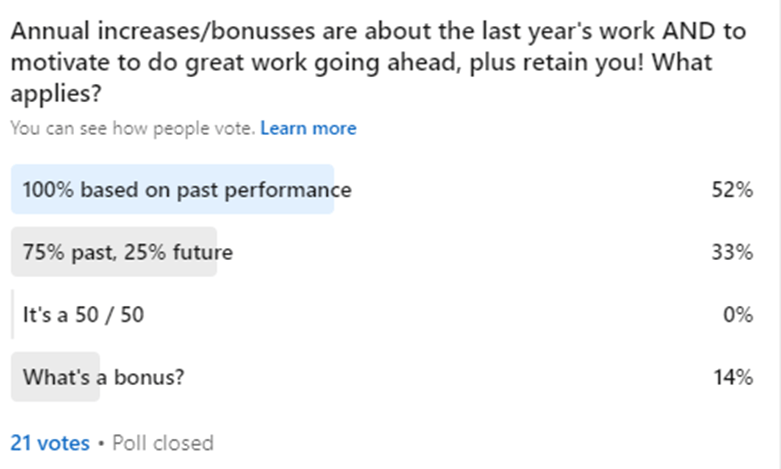Click the thin bar left of "It's a 50 / 50"
The height and width of the screenshot is (469, 781).
(x=13, y=315)
